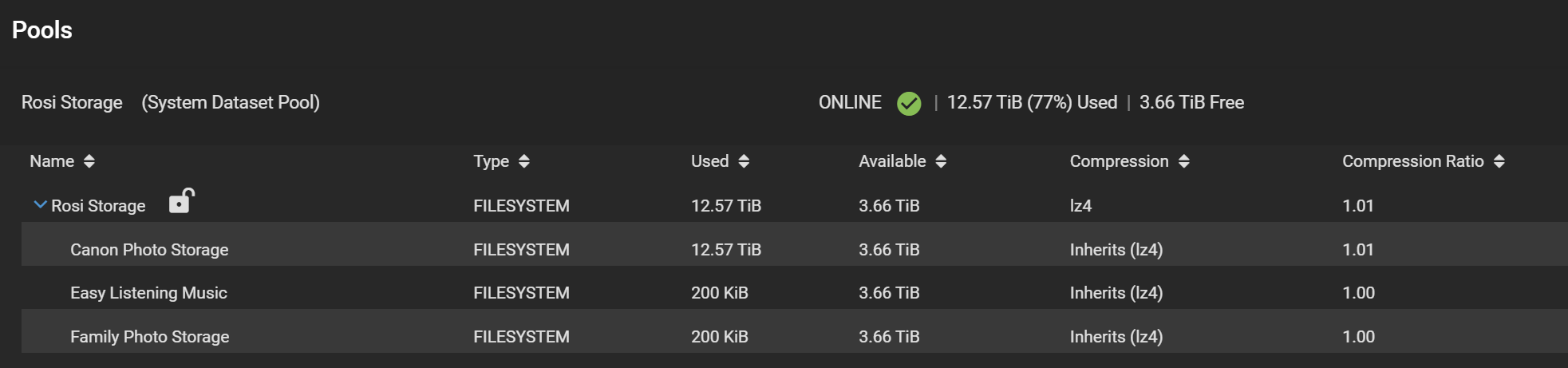Image resolution: width=1568 pixels, height=368 pixels.
Task: Sort by Available using its sort arrows
Action: [x=941, y=161]
